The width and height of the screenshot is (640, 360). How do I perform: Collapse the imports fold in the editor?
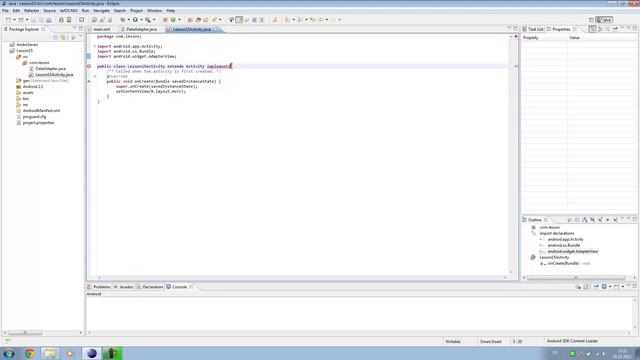[x=95, y=47]
